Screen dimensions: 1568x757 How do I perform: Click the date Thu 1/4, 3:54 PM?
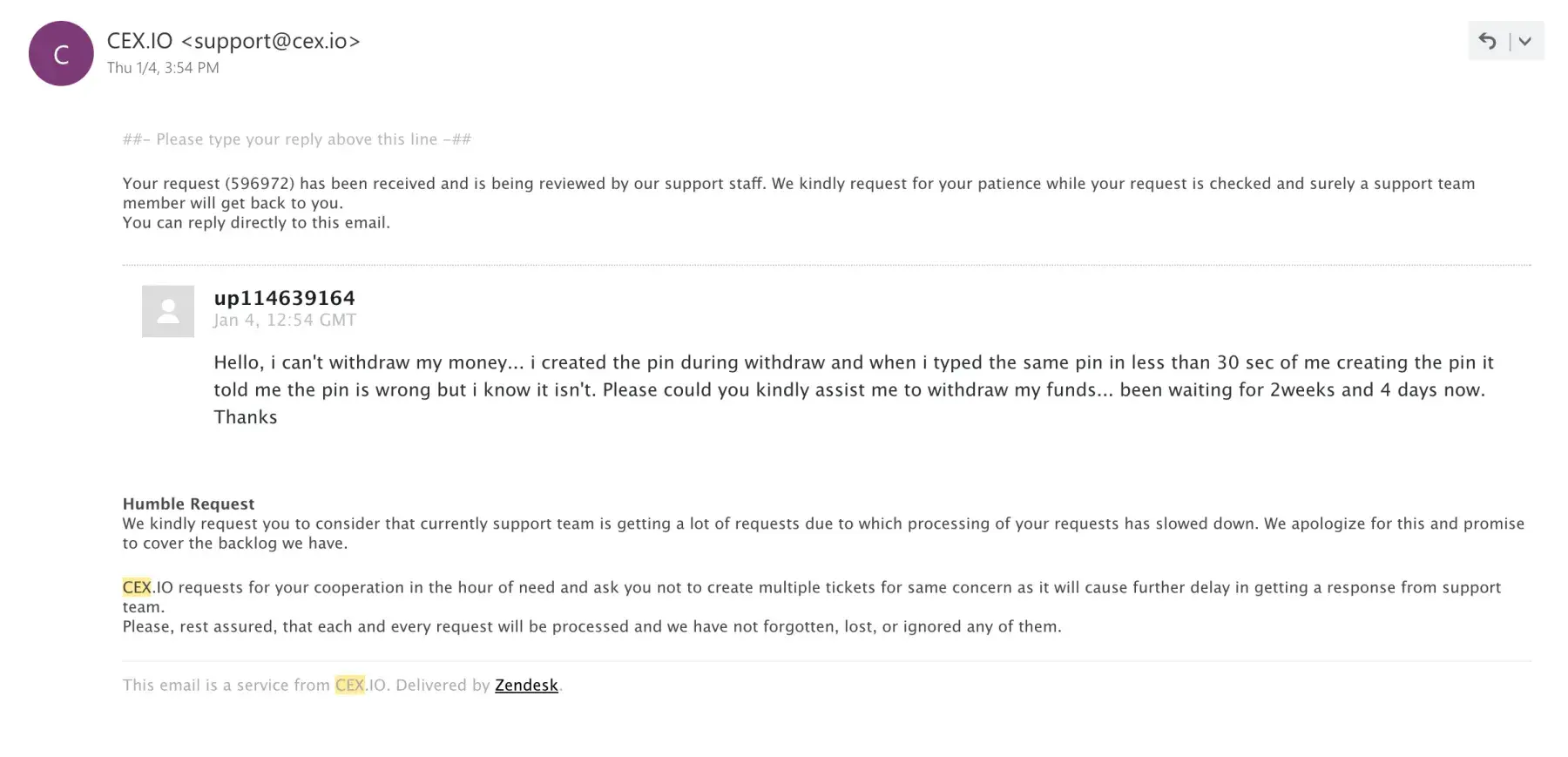pos(163,68)
